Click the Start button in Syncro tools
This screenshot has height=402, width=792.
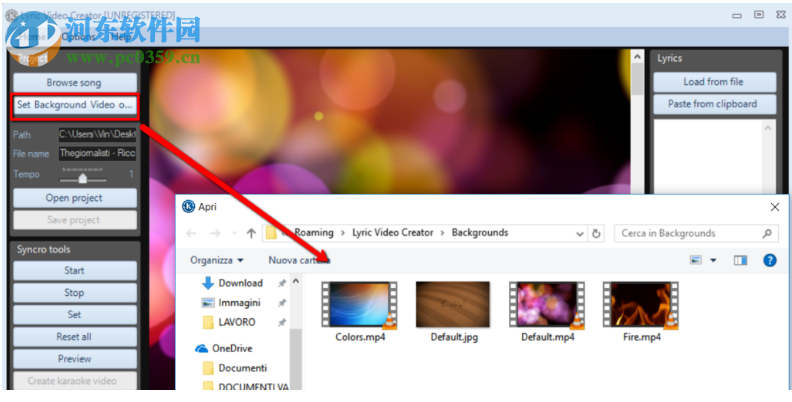point(75,271)
